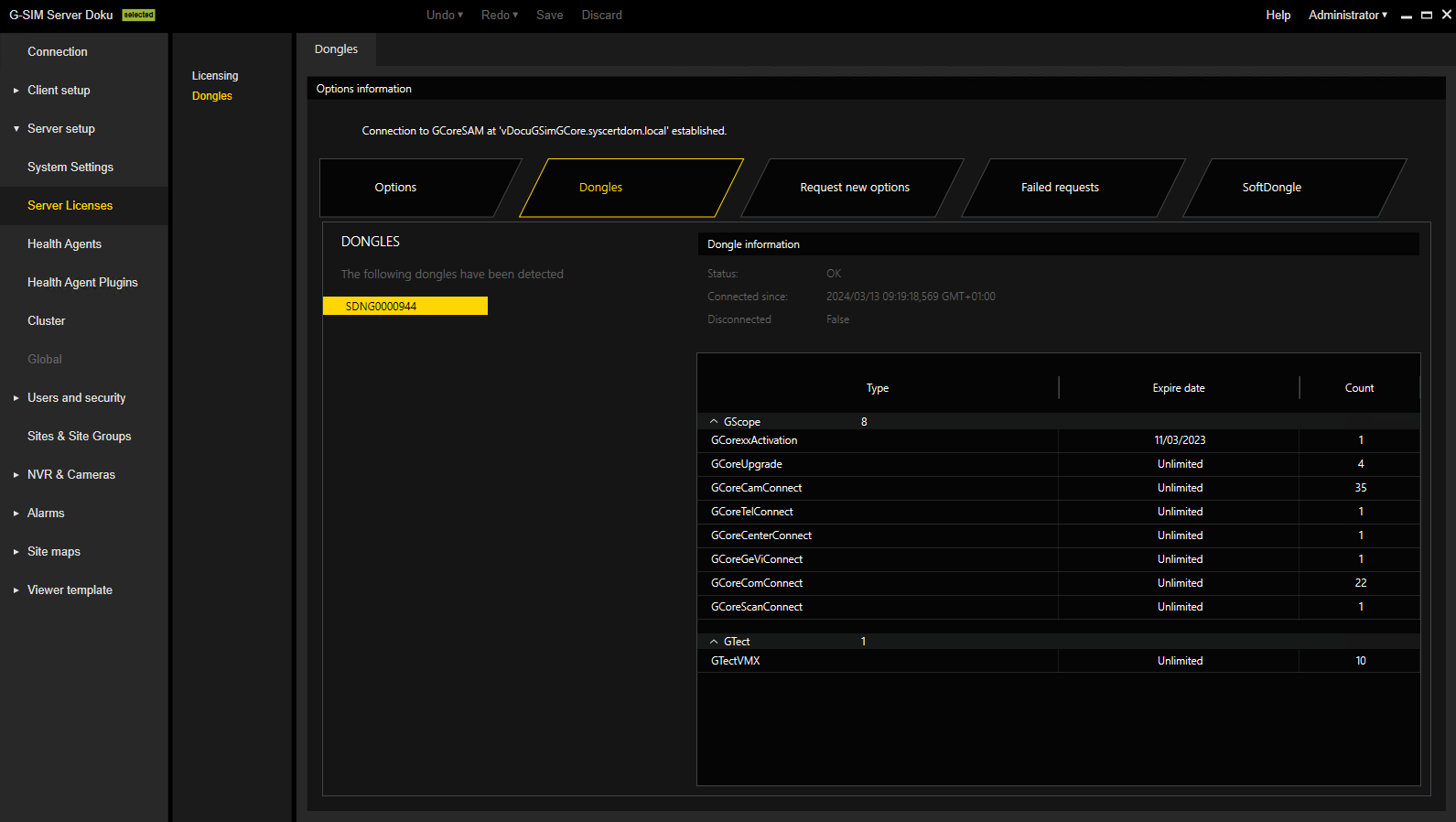Expand the Client setup tree arrow
Viewport: 1456px width, 822px height.
pyautogui.click(x=16, y=91)
